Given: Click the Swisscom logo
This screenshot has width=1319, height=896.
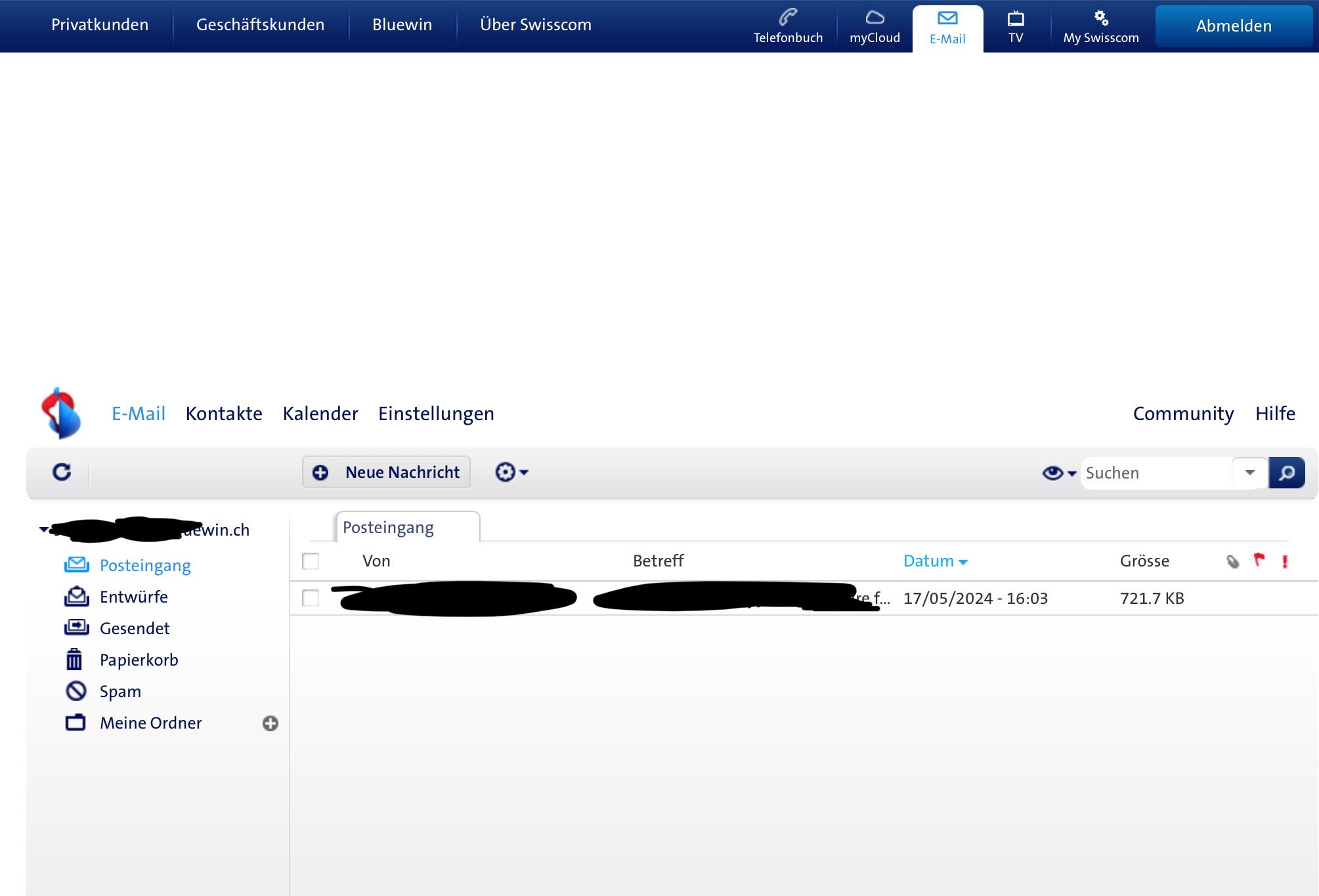Looking at the screenshot, I should click(x=61, y=413).
